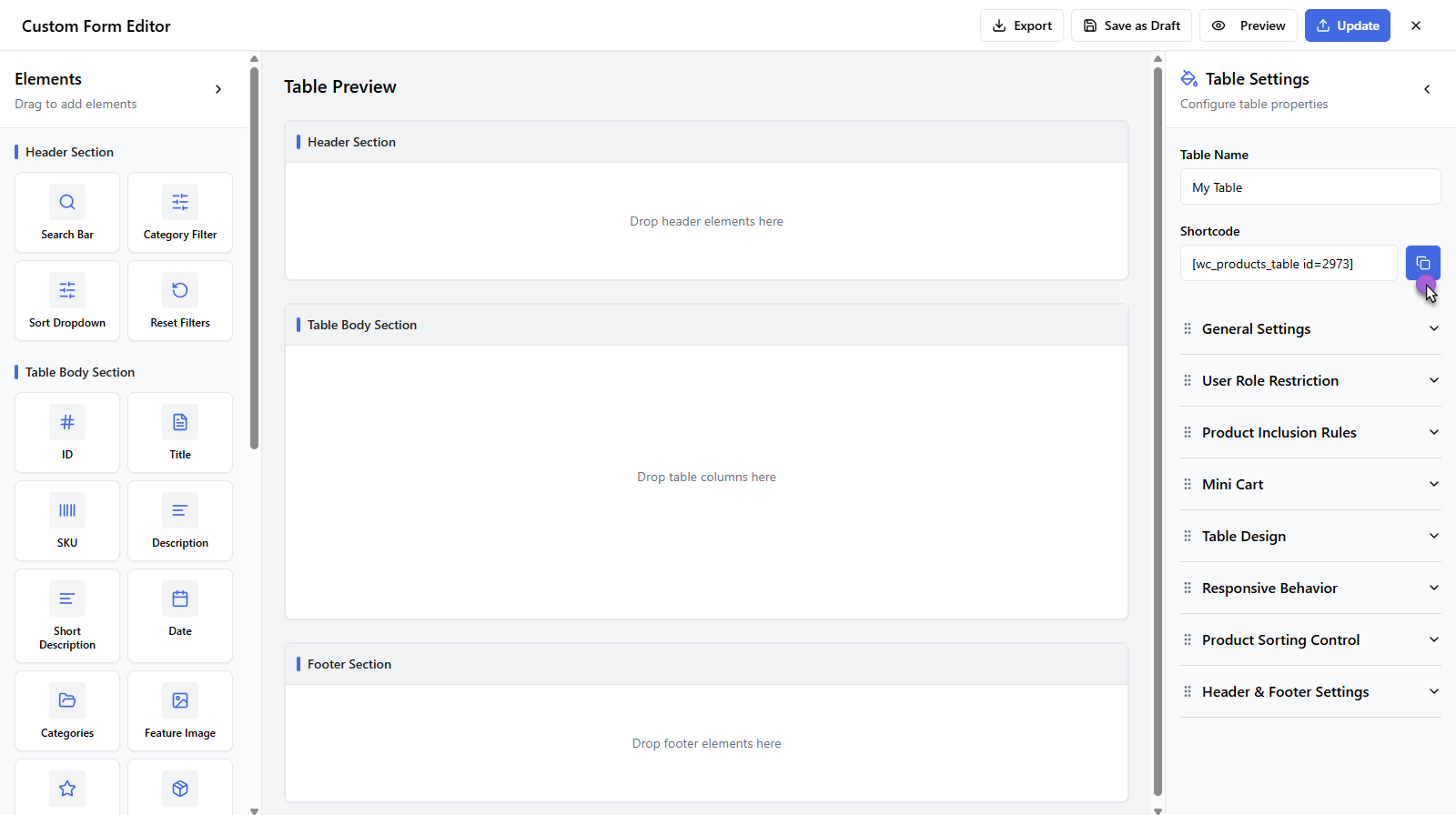Image resolution: width=1456 pixels, height=815 pixels.
Task: Collapse the Table Settings panel
Action: coord(1427,89)
